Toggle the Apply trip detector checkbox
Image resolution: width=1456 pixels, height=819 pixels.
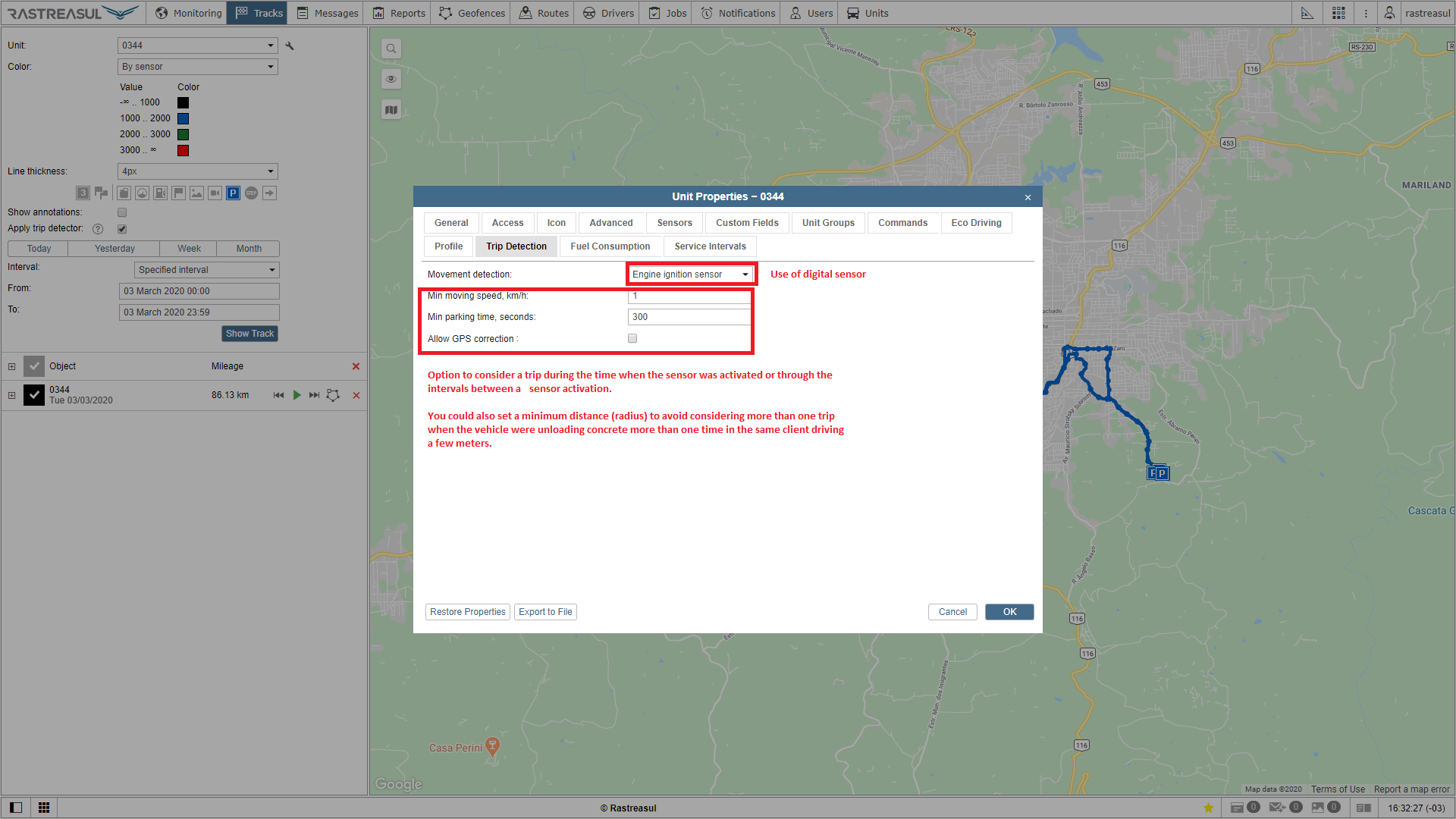coord(122,229)
